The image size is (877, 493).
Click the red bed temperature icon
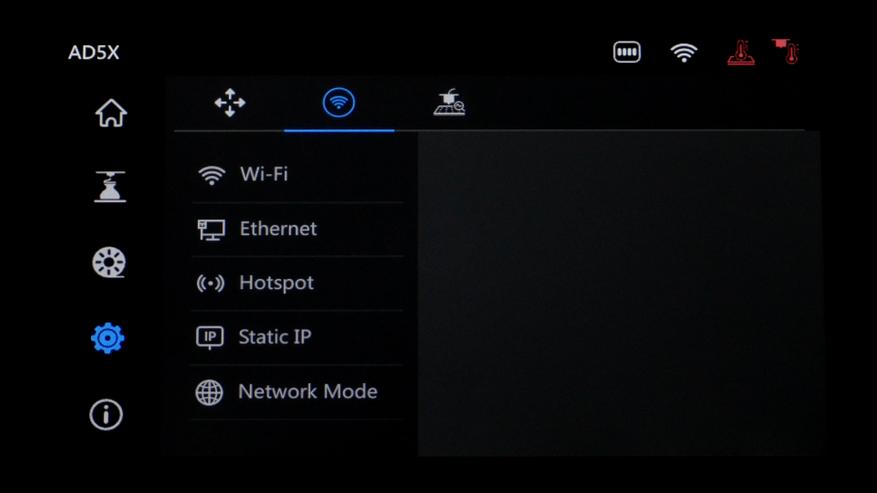[x=741, y=53]
